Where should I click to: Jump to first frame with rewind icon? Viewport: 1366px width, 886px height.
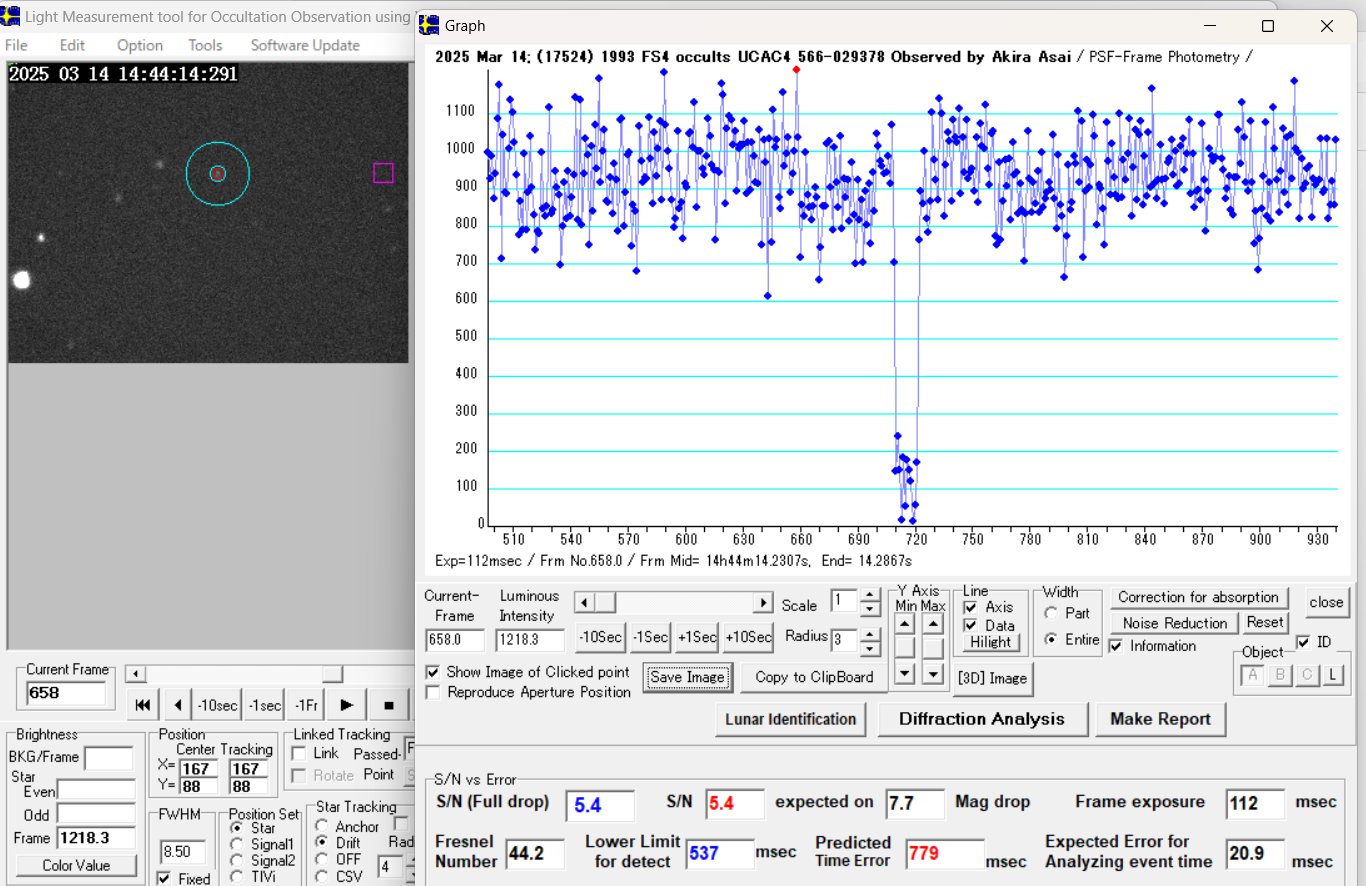142,705
